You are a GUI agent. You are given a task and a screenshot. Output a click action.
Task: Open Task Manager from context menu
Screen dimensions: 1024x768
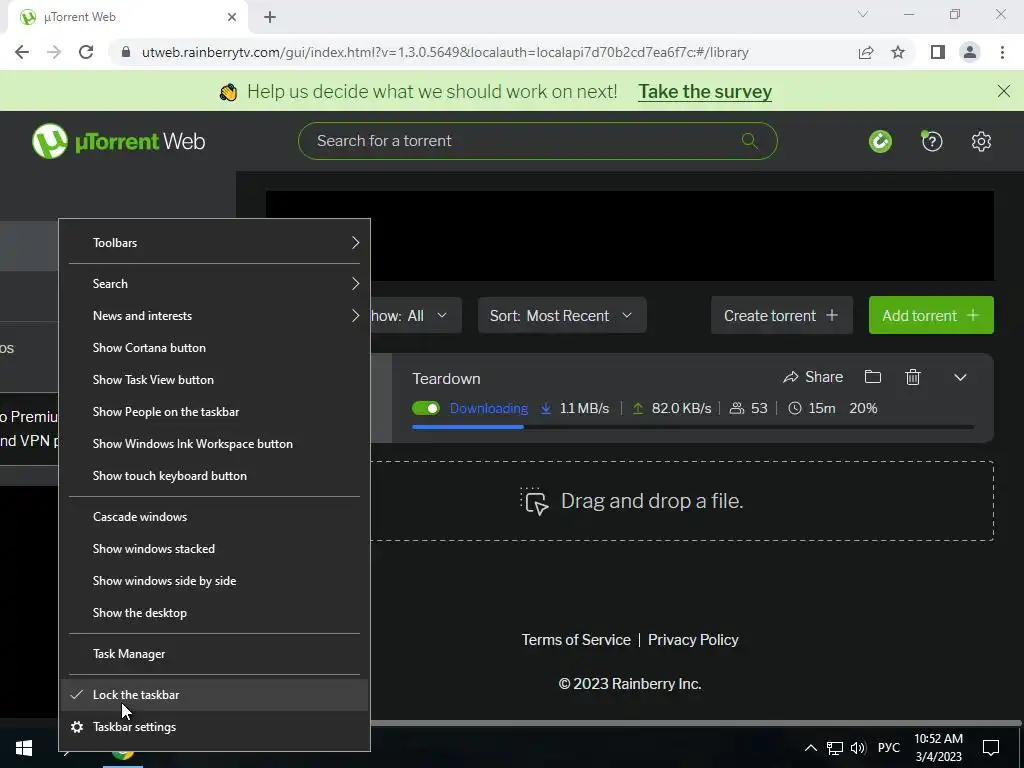(x=214, y=654)
